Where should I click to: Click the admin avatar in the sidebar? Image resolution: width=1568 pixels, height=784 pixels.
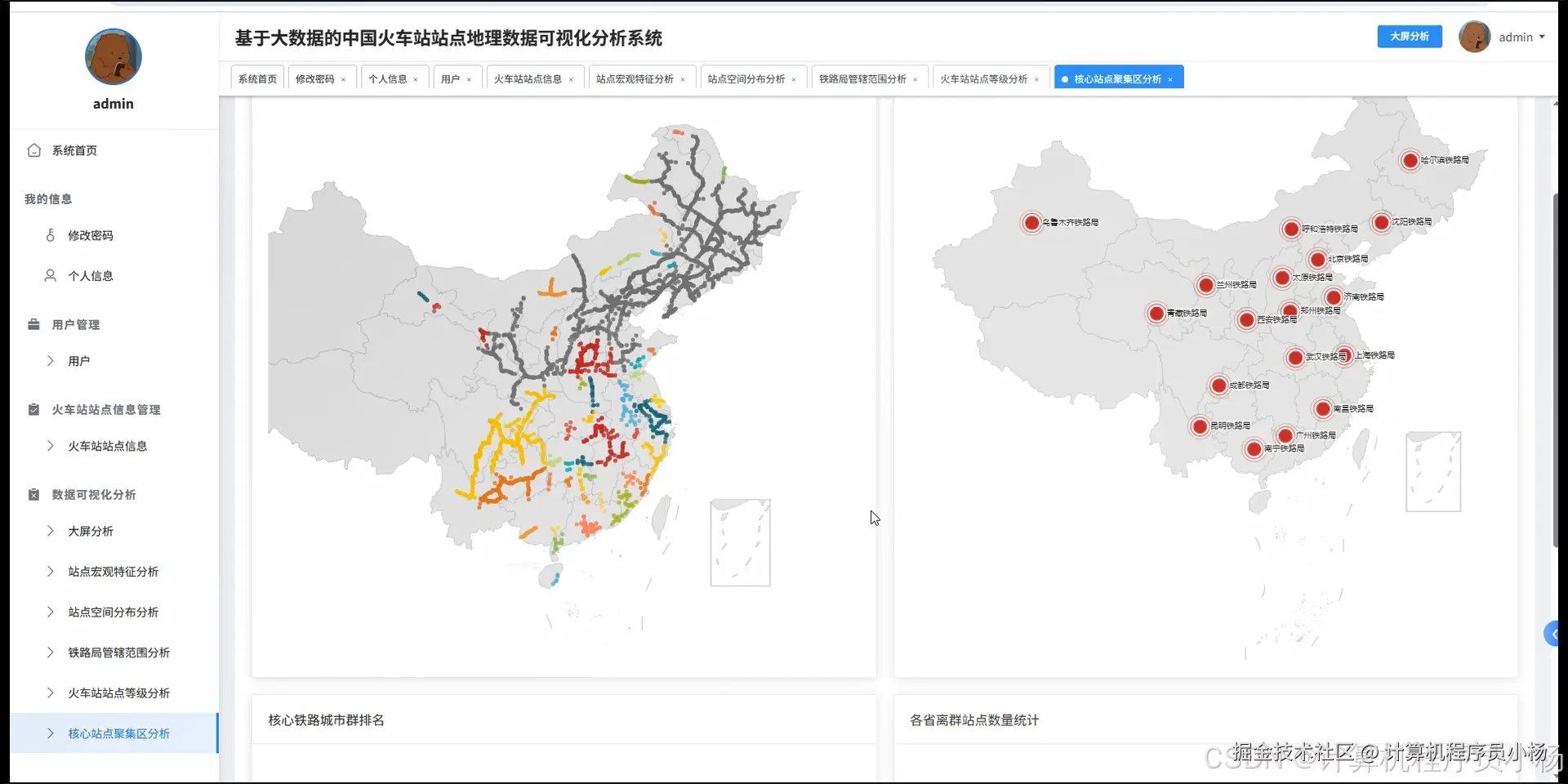coord(114,57)
